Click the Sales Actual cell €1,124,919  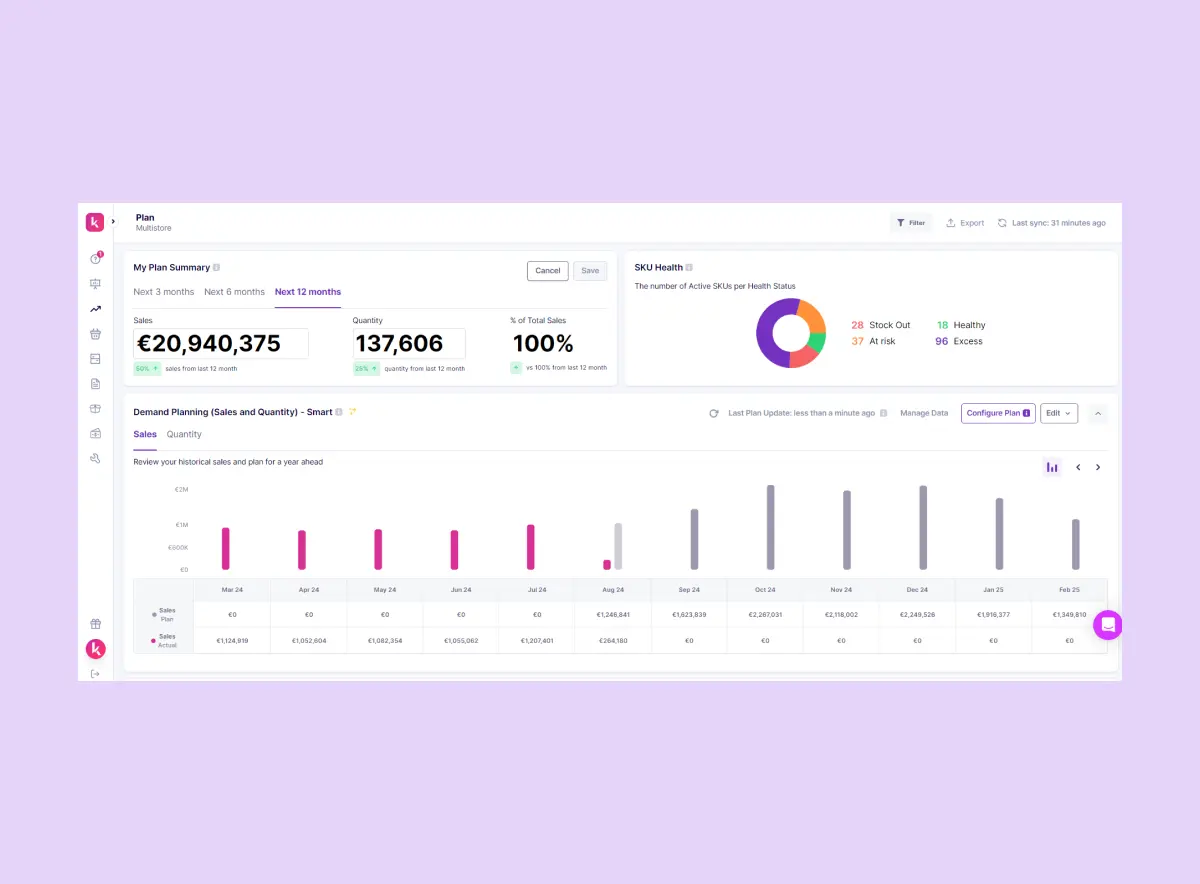coord(232,640)
